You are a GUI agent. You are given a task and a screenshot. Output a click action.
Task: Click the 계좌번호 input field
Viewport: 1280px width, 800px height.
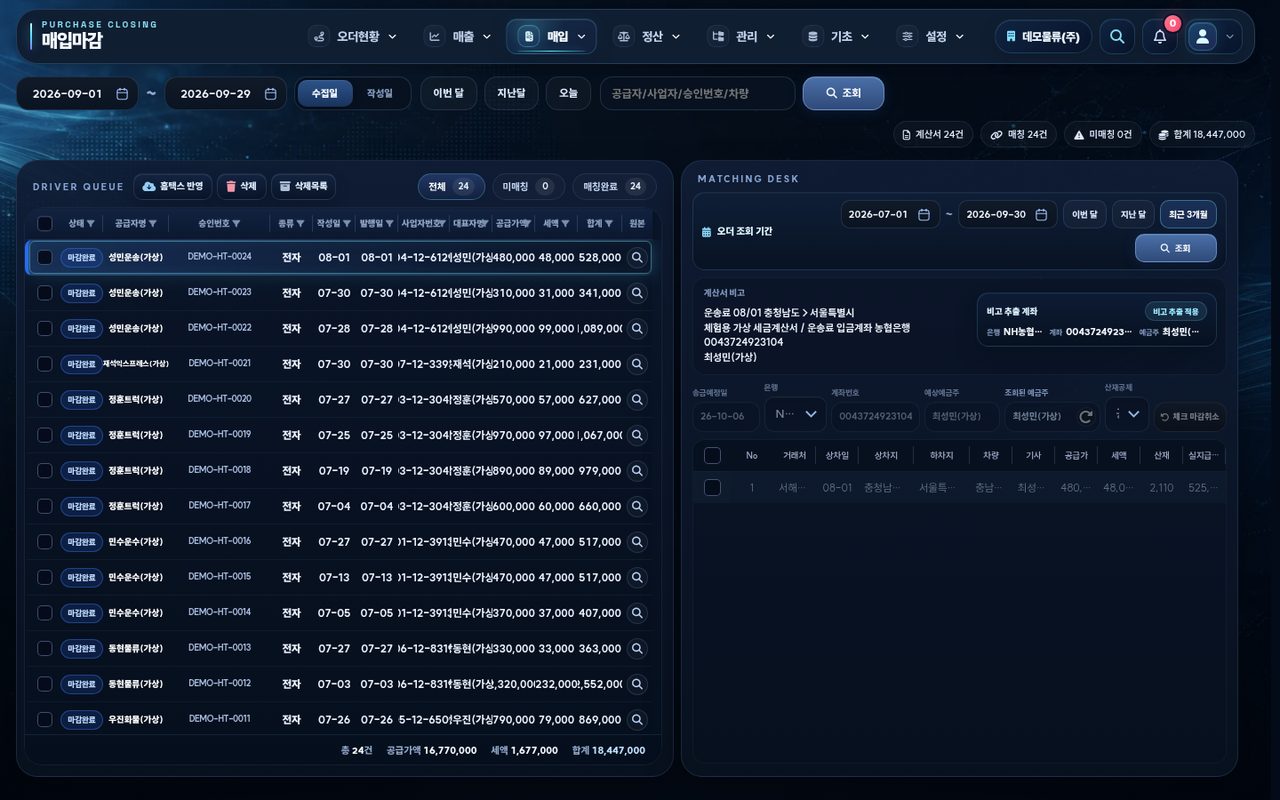tap(875, 417)
